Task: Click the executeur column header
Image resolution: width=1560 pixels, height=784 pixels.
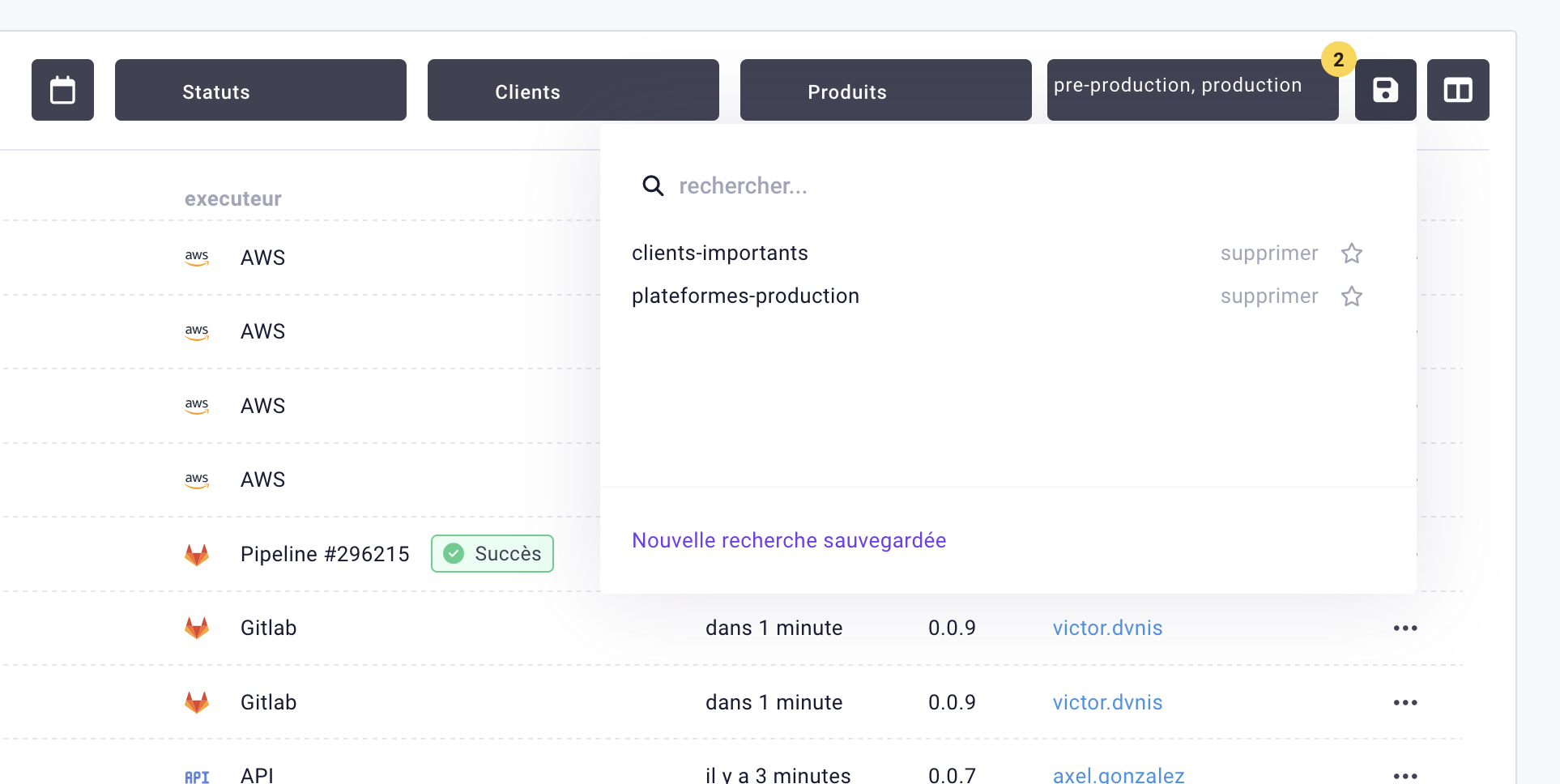Action: 233,198
